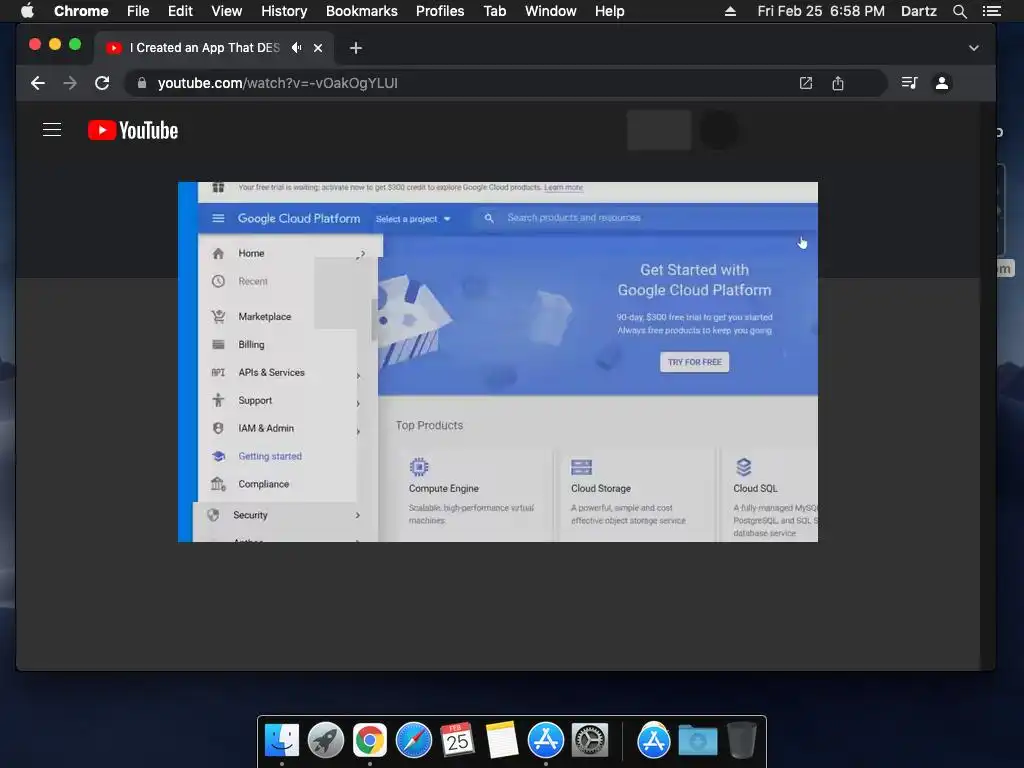Open Spotlight search in menu bar
The image size is (1024, 768).
959,11
